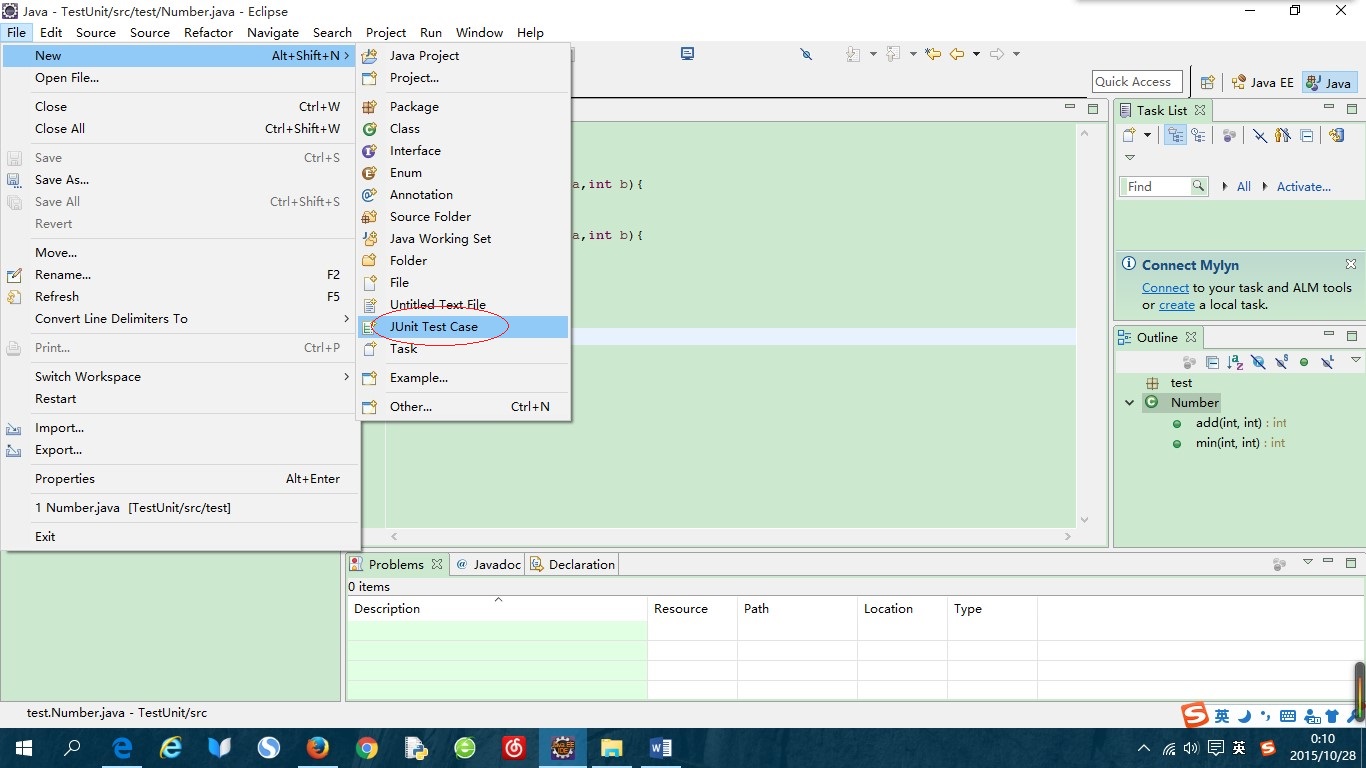Click Java Project in the New submenu
Image resolution: width=1366 pixels, height=768 pixels.
463,56
